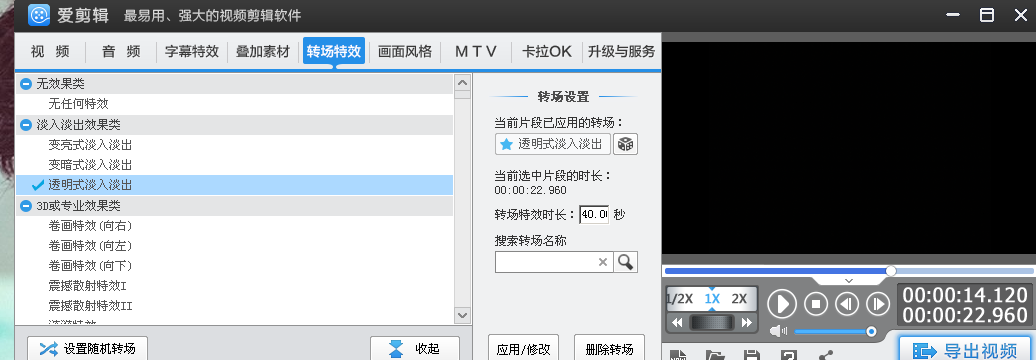Maximize the 爱剪辑 window
Image resolution: width=1036 pixels, height=360 pixels.
point(986,15)
